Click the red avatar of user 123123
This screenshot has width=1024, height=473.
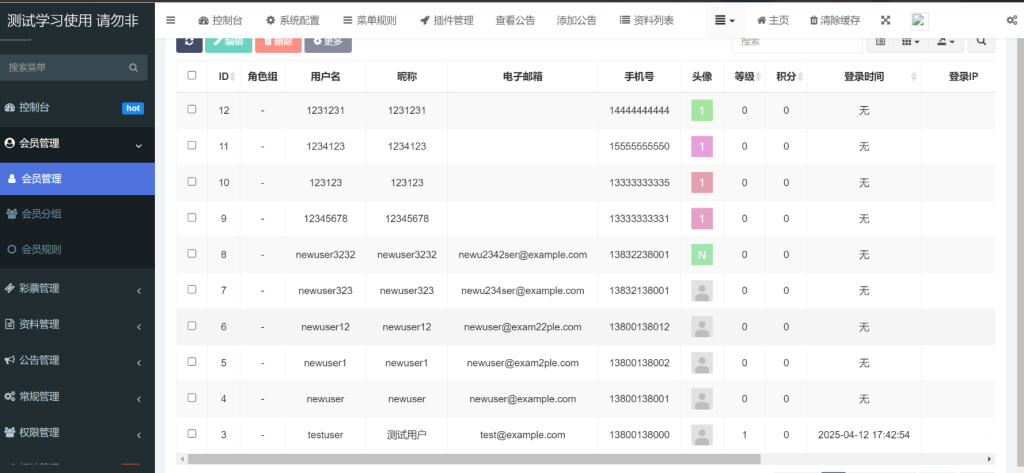[x=702, y=182]
